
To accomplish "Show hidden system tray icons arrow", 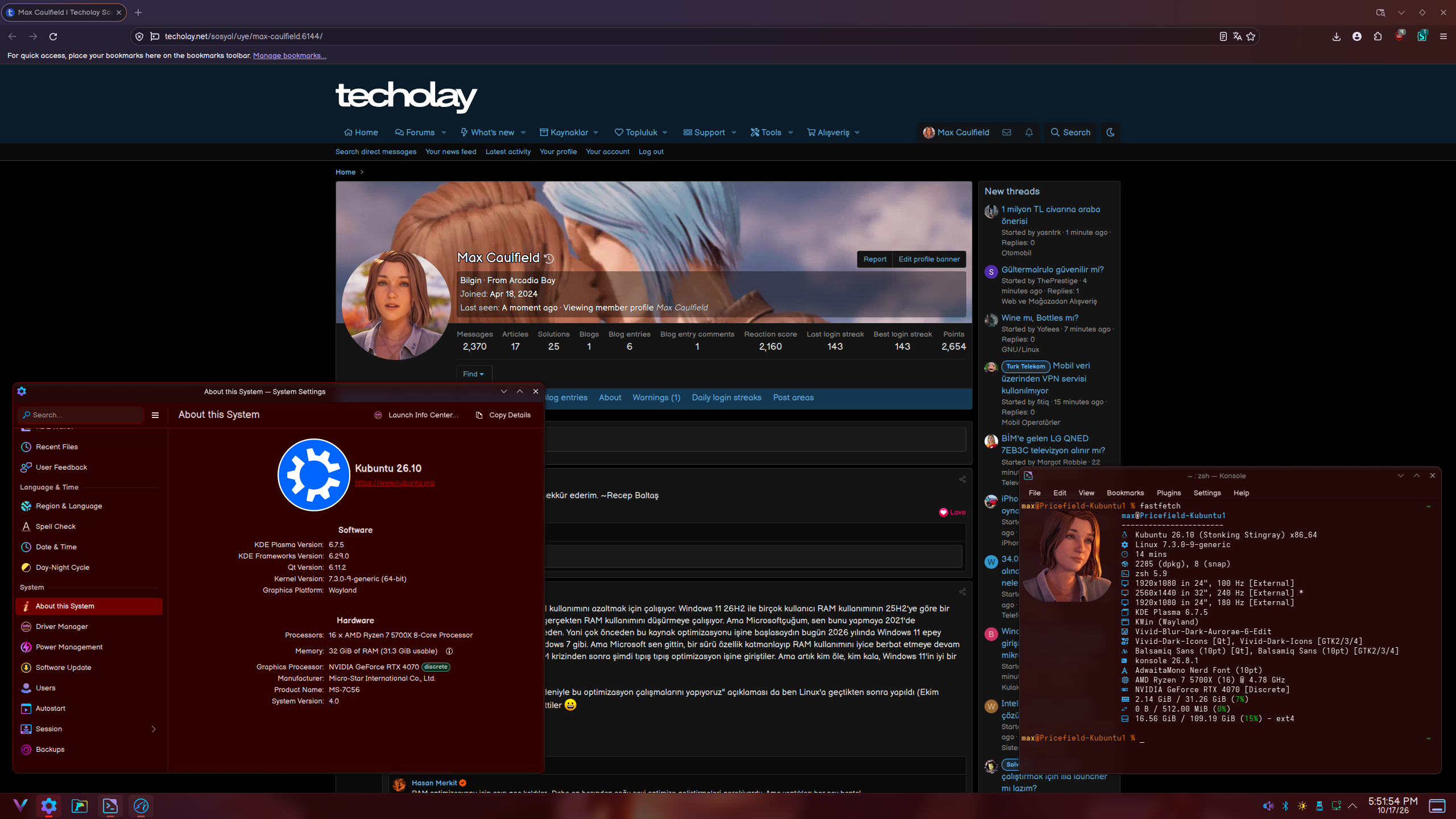I will pyautogui.click(x=1352, y=806).
